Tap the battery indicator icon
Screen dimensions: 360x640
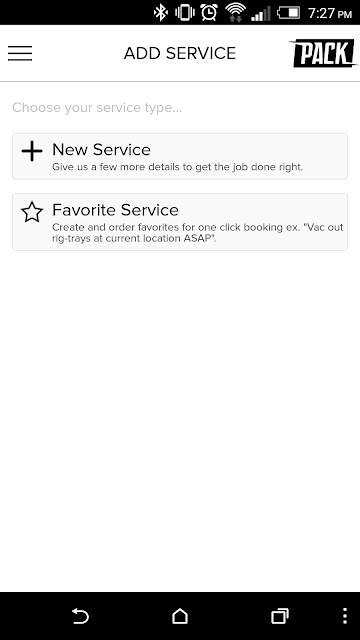pyautogui.click(x=288, y=13)
